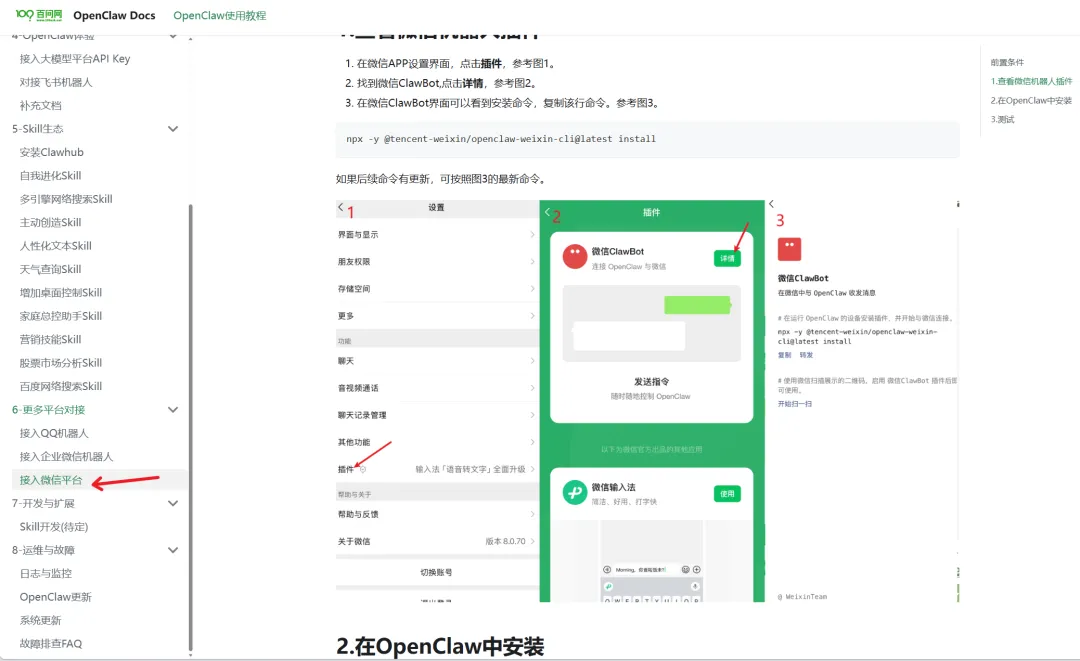Open the OpenClaw使用教程 nav link

click(x=220, y=15)
